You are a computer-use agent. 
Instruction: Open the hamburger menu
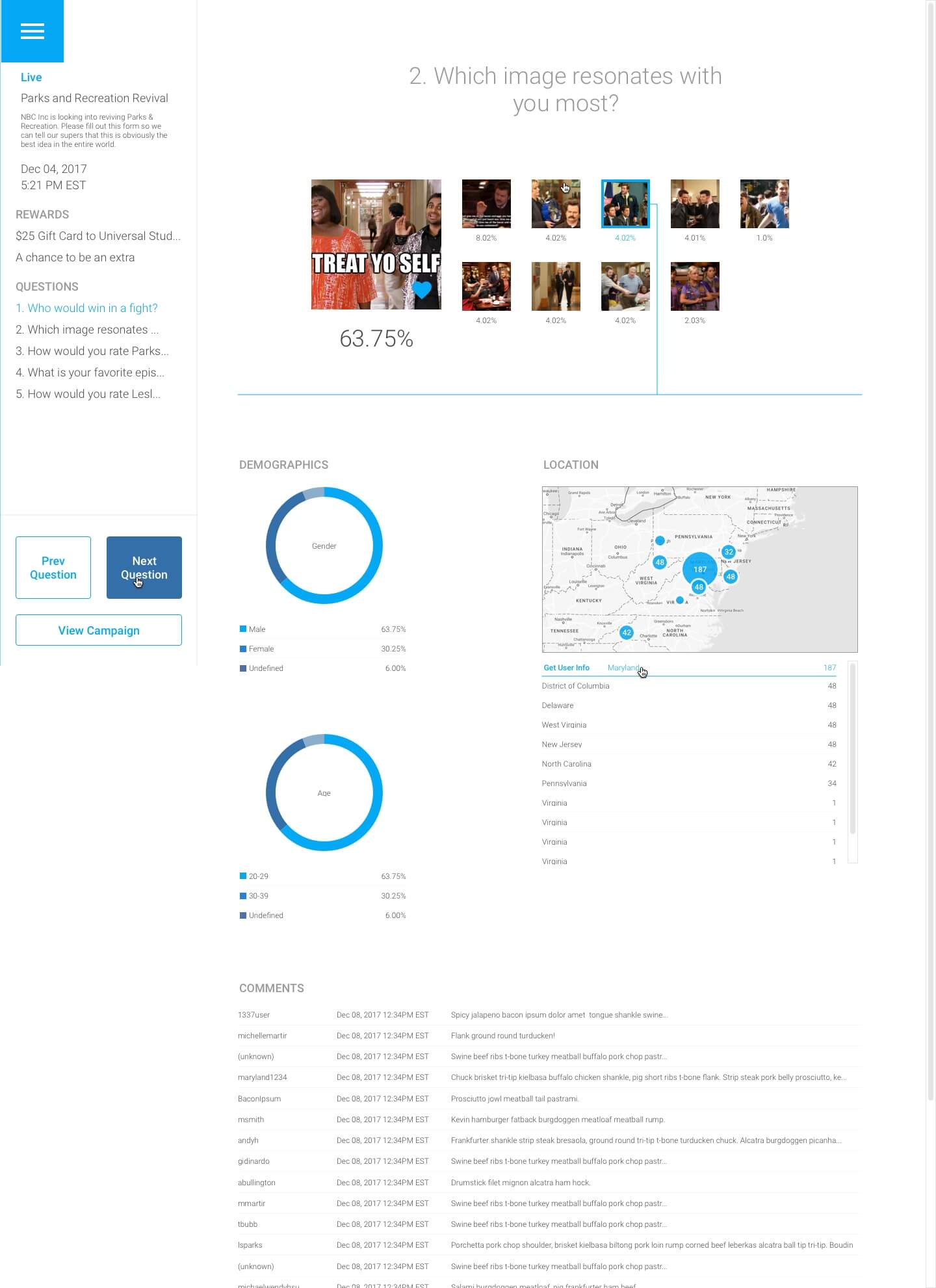click(x=32, y=31)
